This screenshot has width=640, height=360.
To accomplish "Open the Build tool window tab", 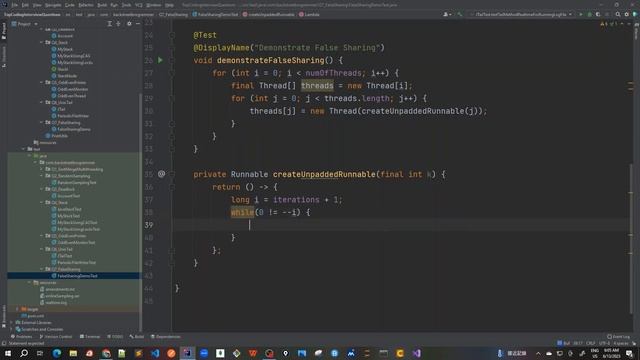I will pos(137,337).
